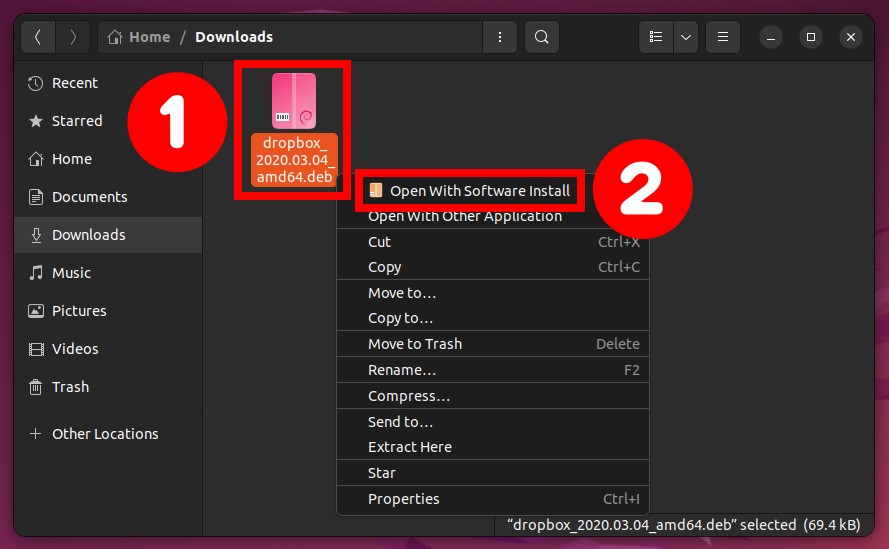
Task: Open the hamburger main menu
Action: (x=723, y=37)
